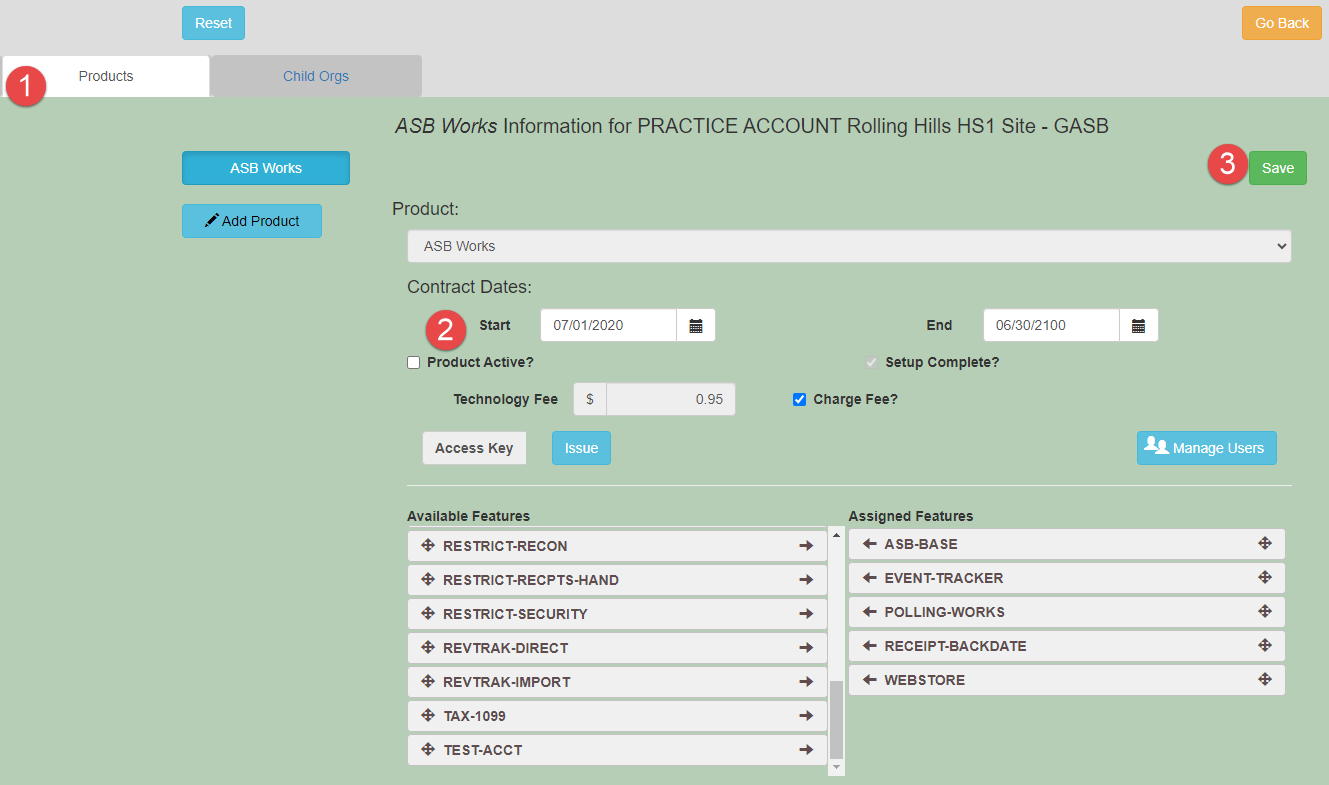Viewport: 1329px width, 785px height.
Task: Uncheck the Charge Fee checkbox
Action: click(x=799, y=400)
